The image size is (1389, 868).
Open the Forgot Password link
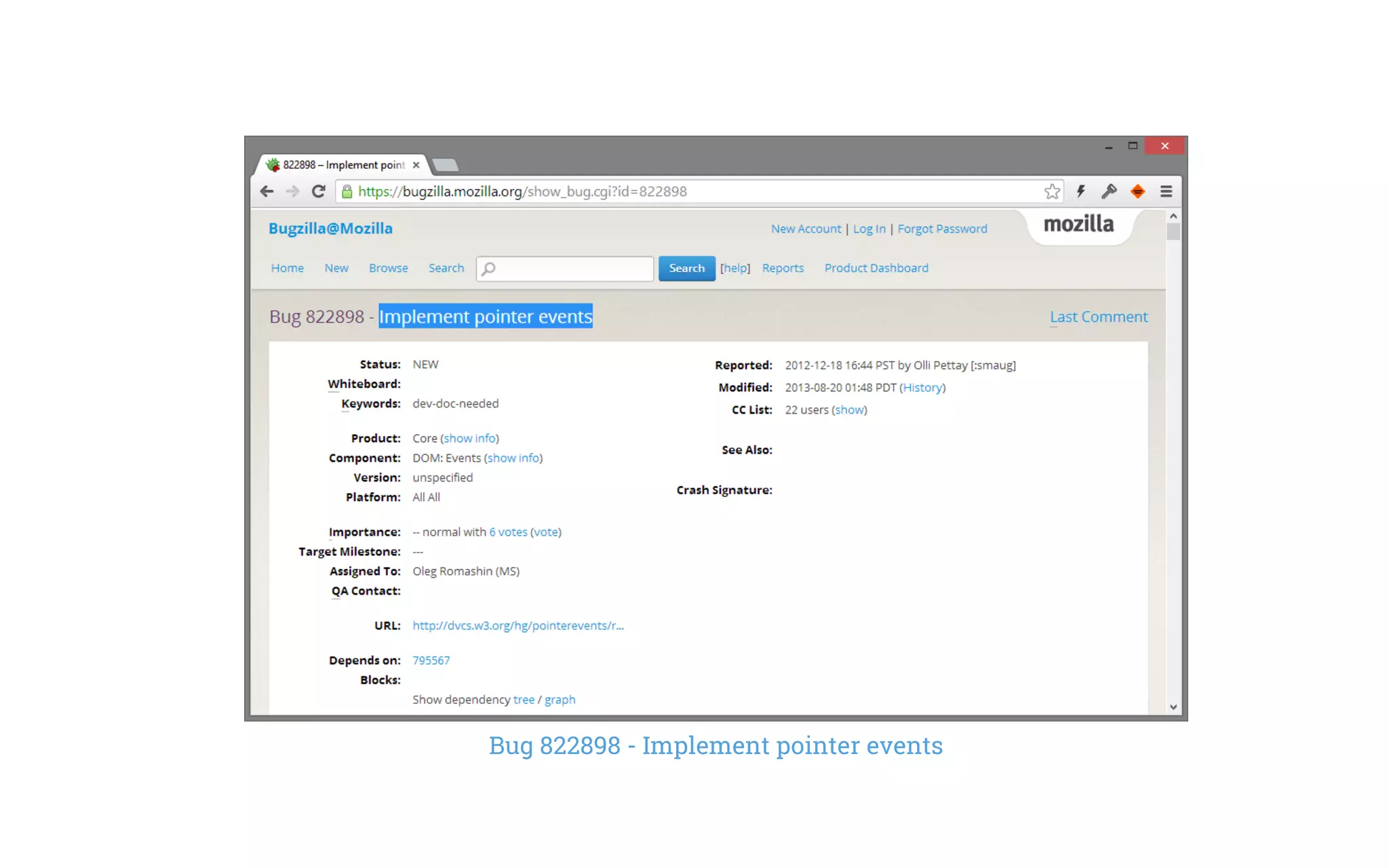(942, 229)
